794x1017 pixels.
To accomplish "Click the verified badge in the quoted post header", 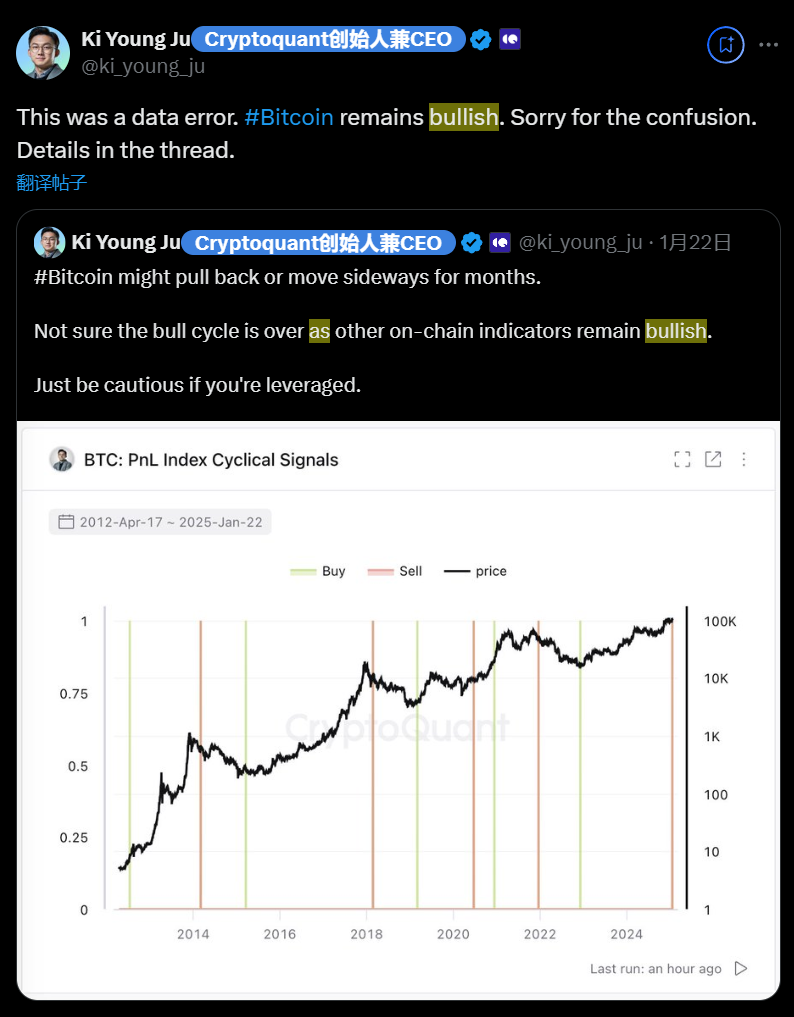I will point(471,243).
